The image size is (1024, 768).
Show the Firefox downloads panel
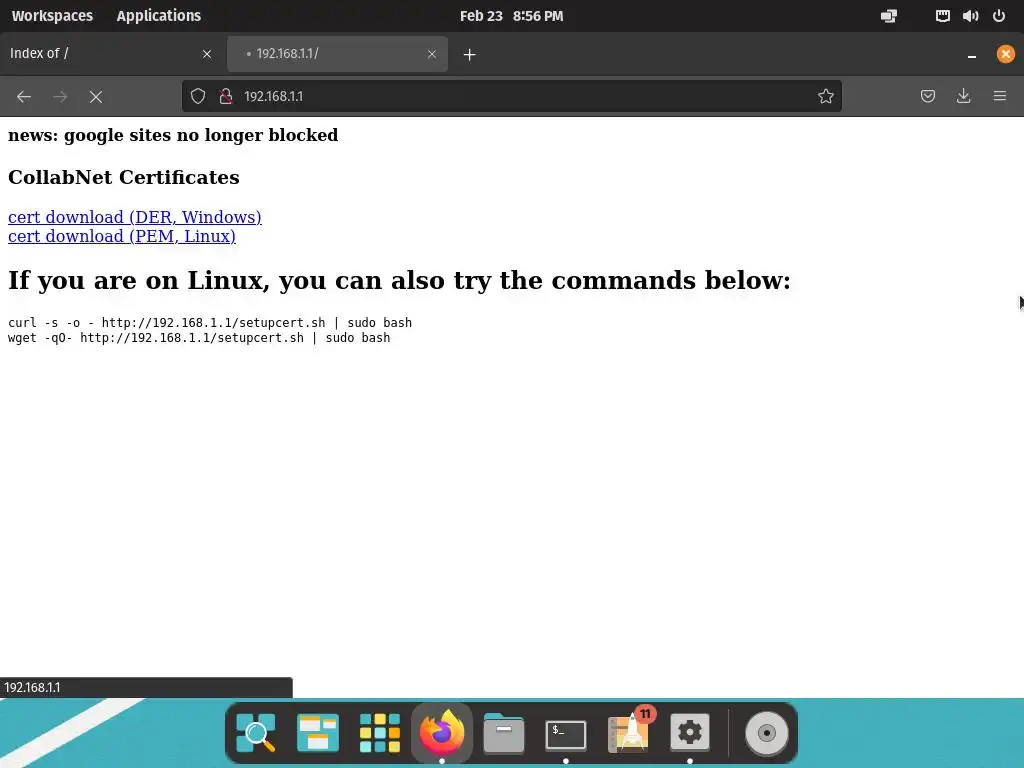coord(963,97)
